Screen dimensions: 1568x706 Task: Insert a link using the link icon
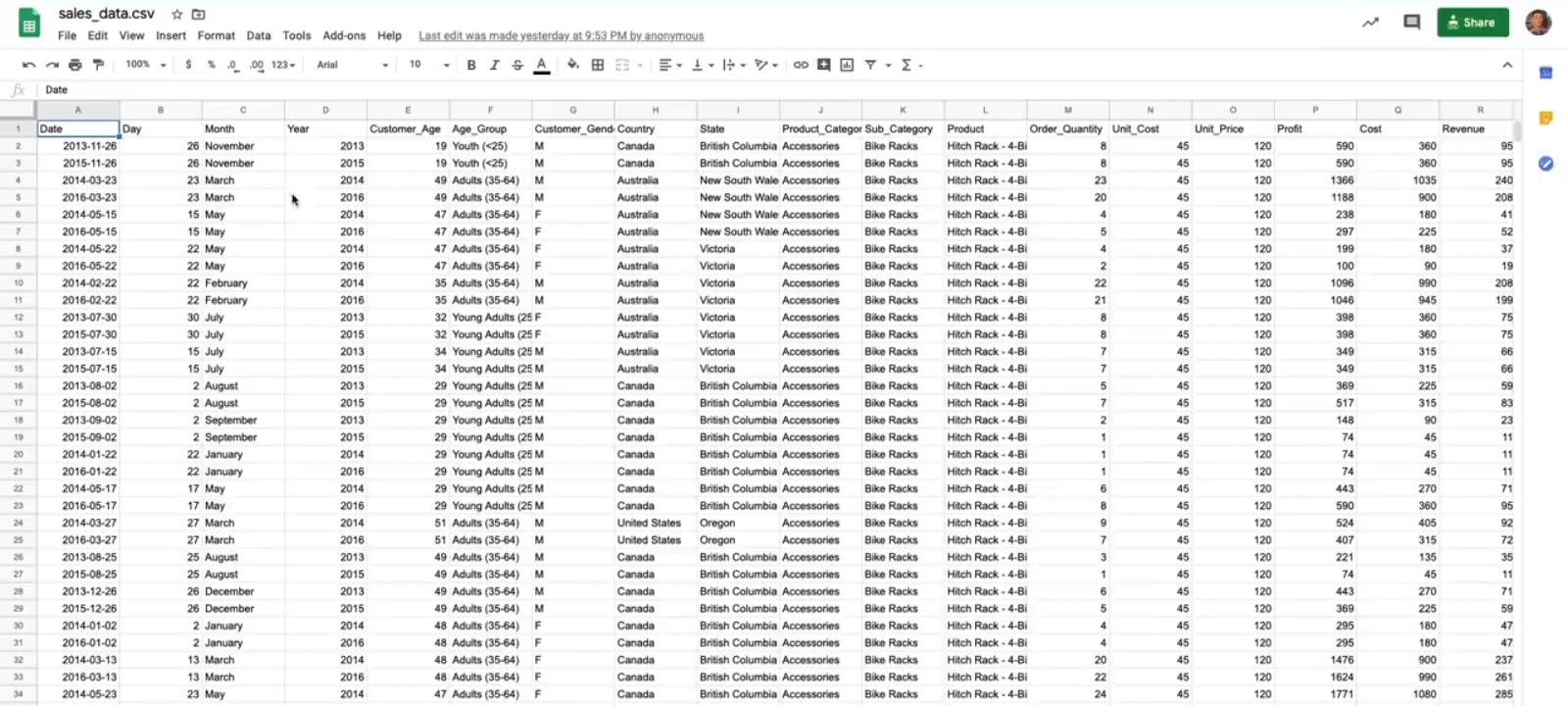[x=801, y=65]
